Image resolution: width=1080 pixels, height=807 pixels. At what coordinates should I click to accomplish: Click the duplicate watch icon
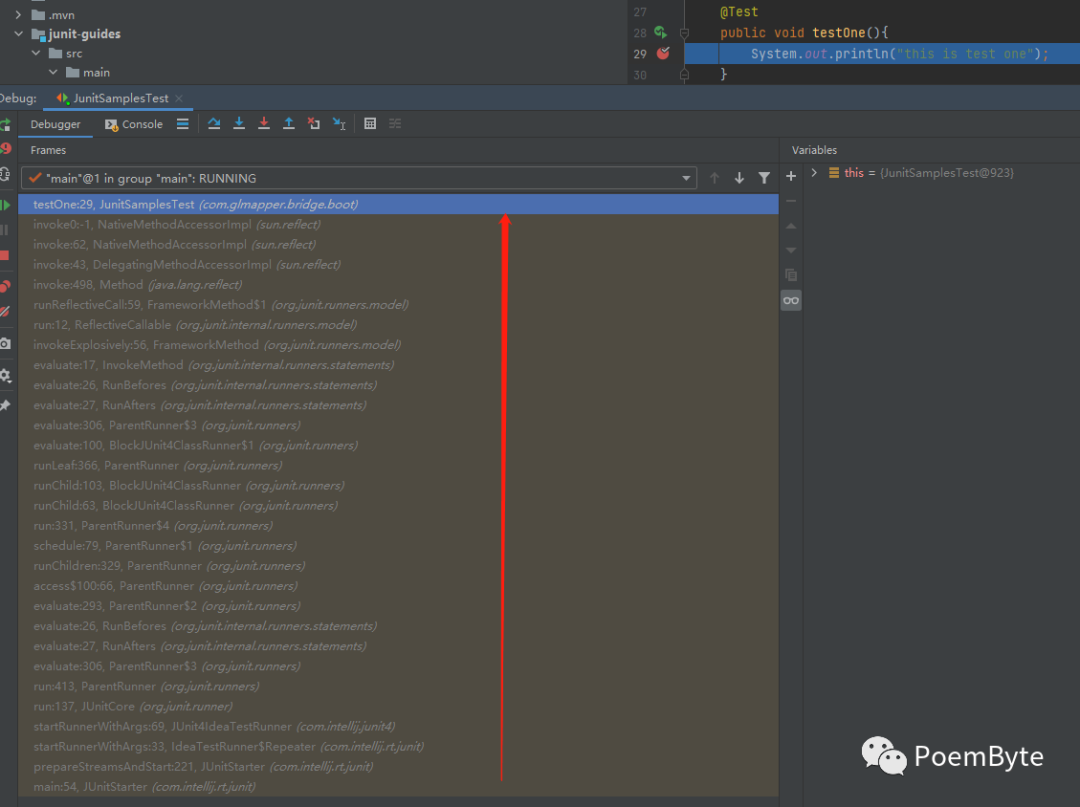point(791,275)
